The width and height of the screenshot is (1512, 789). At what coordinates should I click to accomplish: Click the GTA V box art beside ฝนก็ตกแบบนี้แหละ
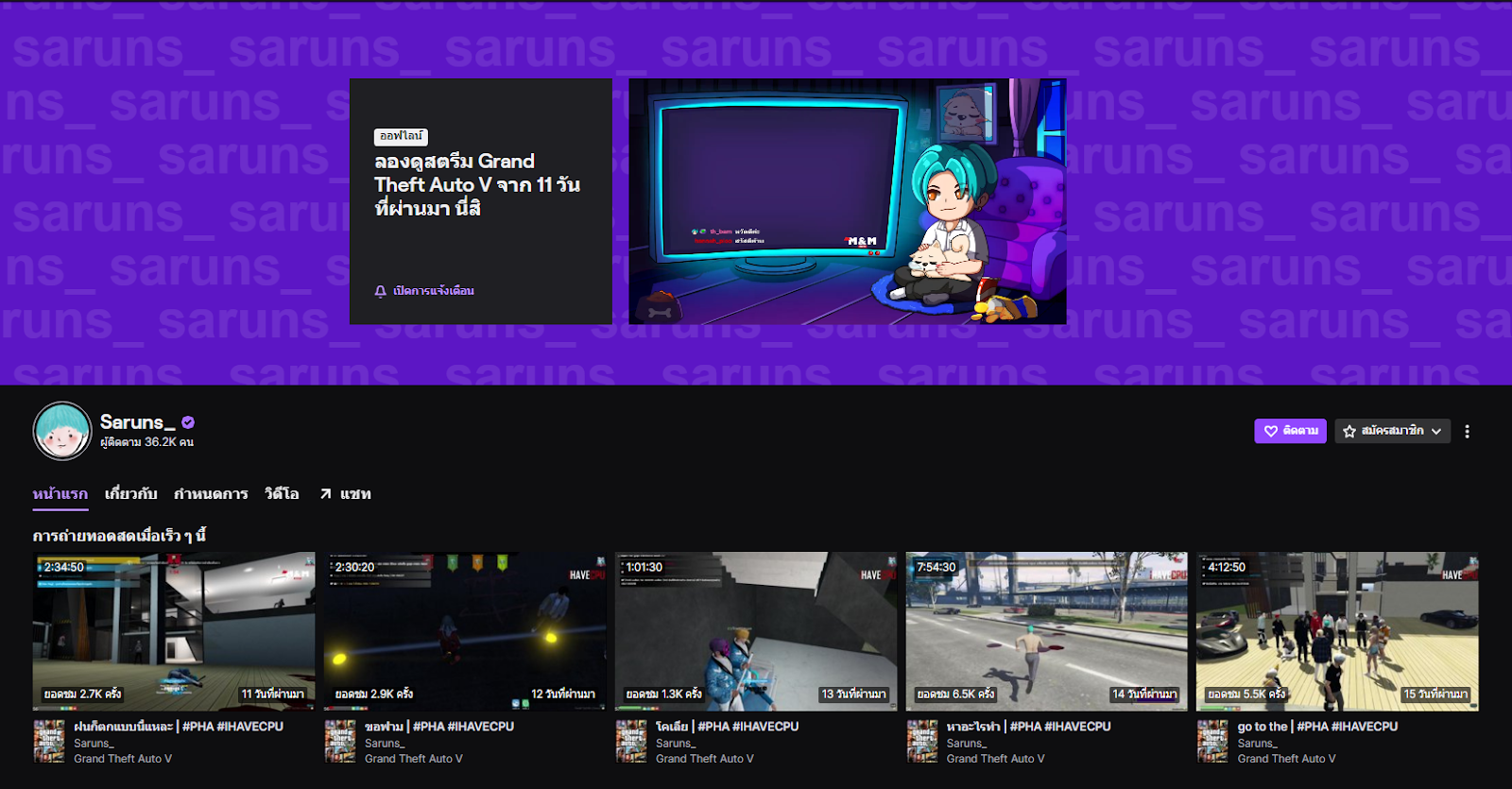[x=49, y=742]
